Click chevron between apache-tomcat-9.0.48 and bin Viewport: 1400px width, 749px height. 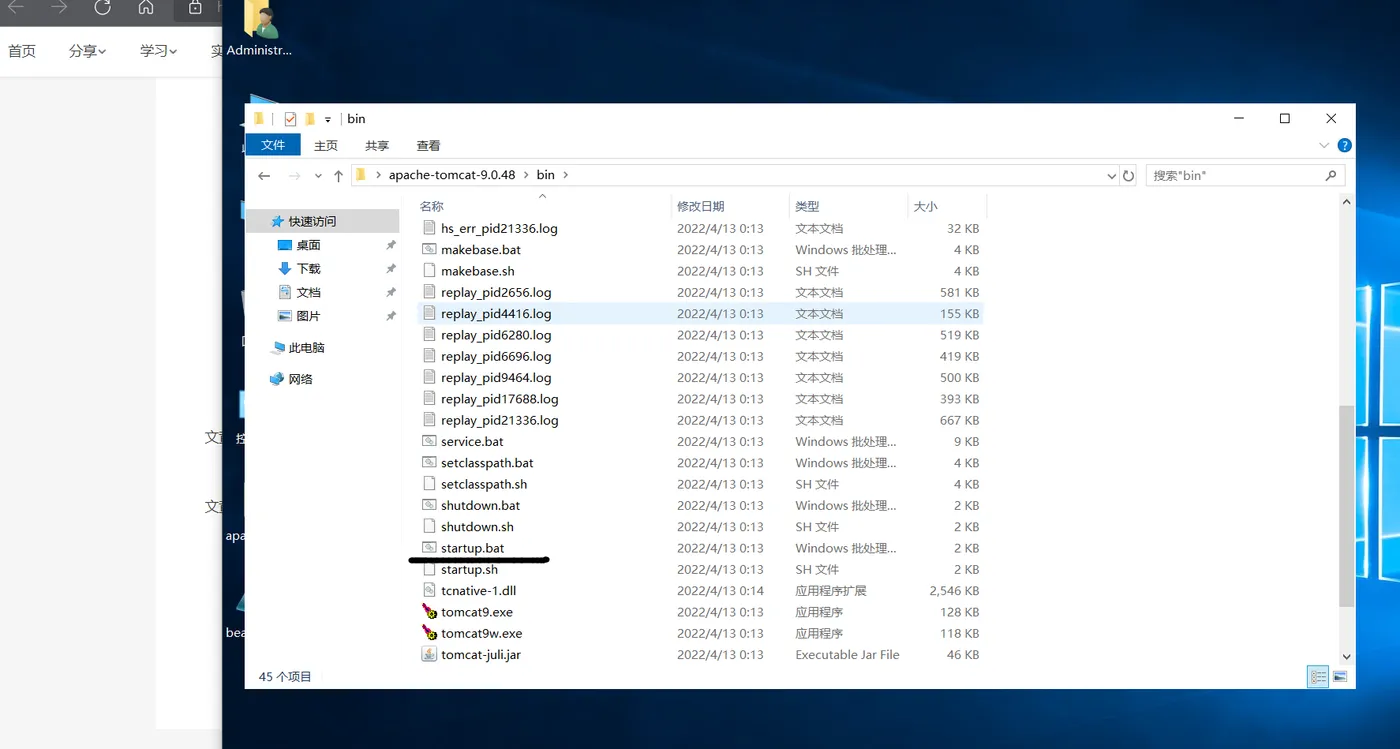(526, 175)
